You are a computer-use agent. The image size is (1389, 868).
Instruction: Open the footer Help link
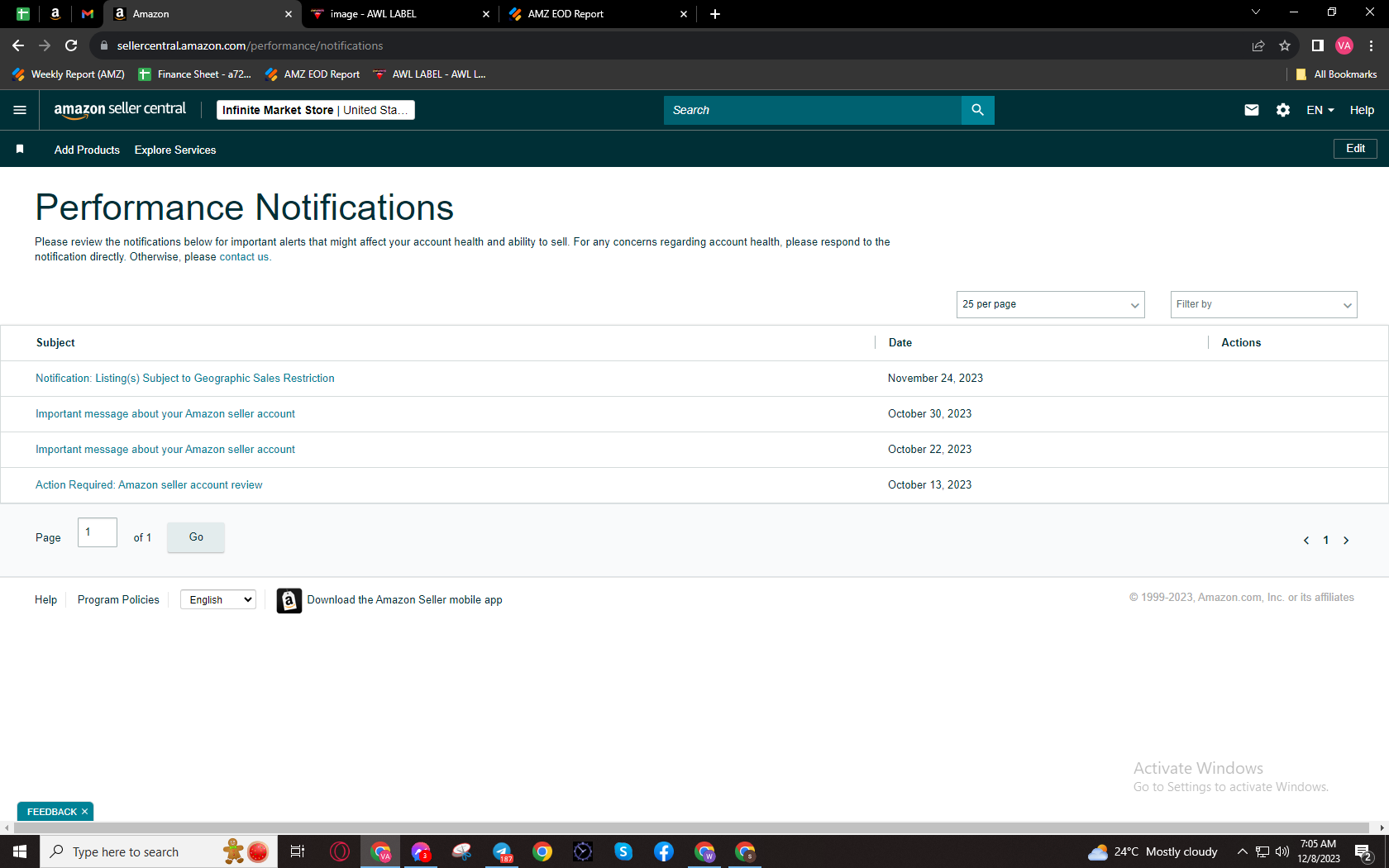coord(45,600)
